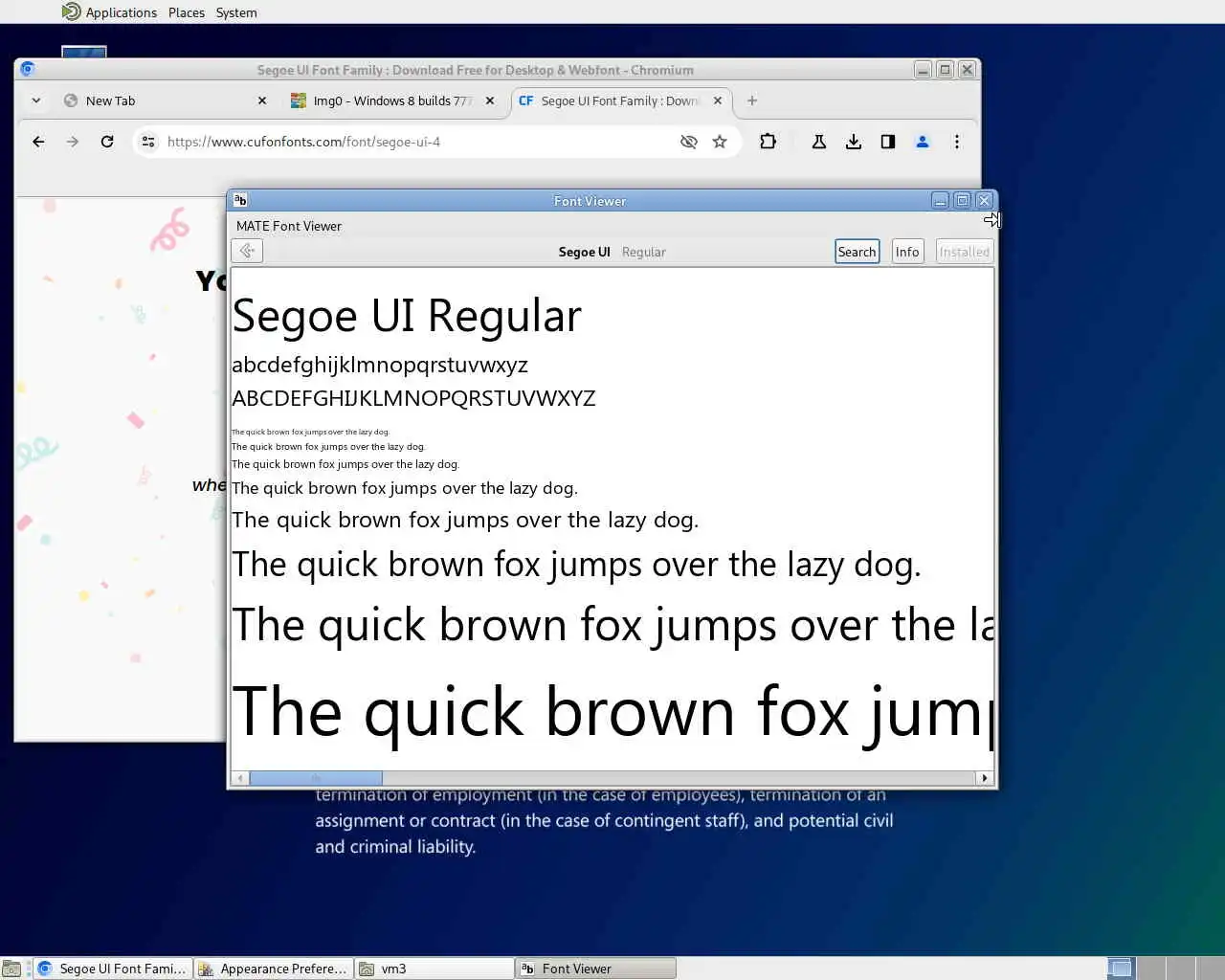Image resolution: width=1225 pixels, height=980 pixels.
Task: Minimize the Font Viewer window
Action: tap(940, 200)
